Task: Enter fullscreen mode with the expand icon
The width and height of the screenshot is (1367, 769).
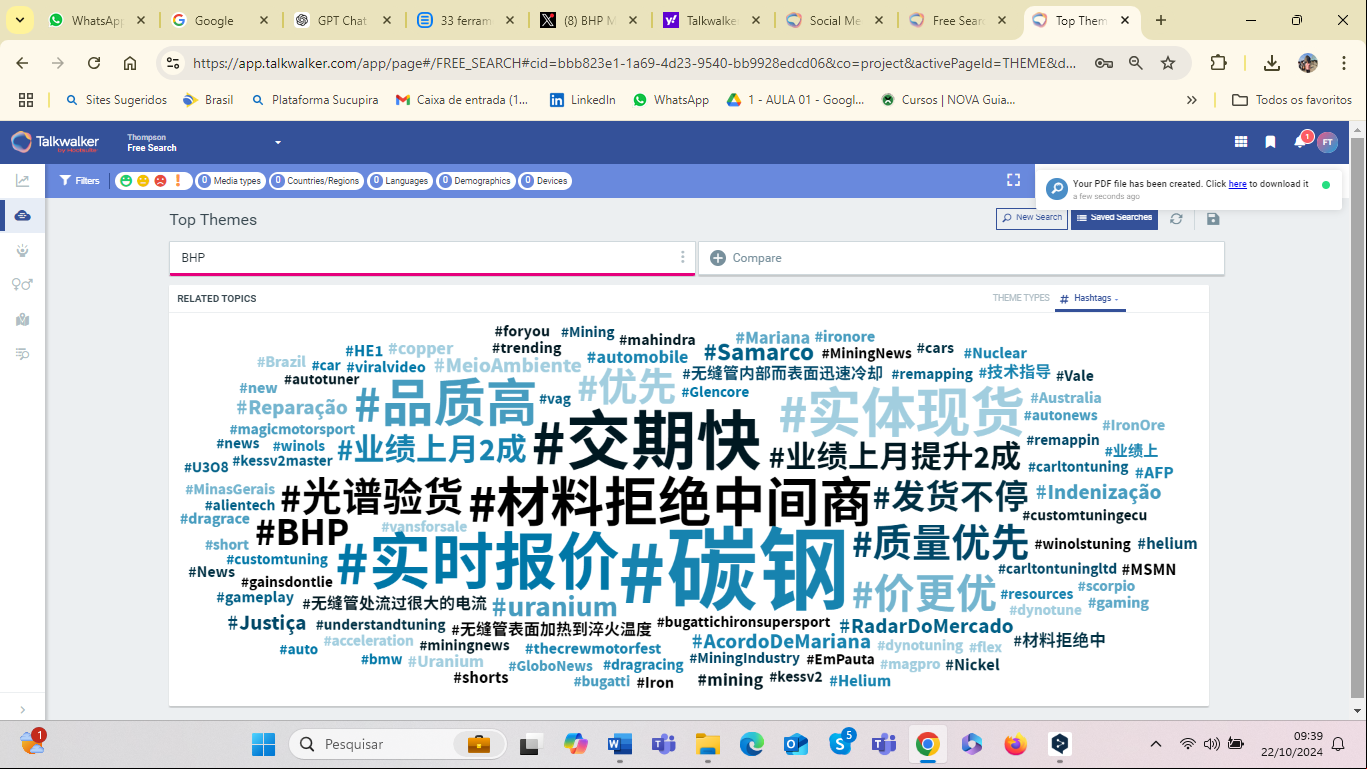Action: coord(1013,180)
